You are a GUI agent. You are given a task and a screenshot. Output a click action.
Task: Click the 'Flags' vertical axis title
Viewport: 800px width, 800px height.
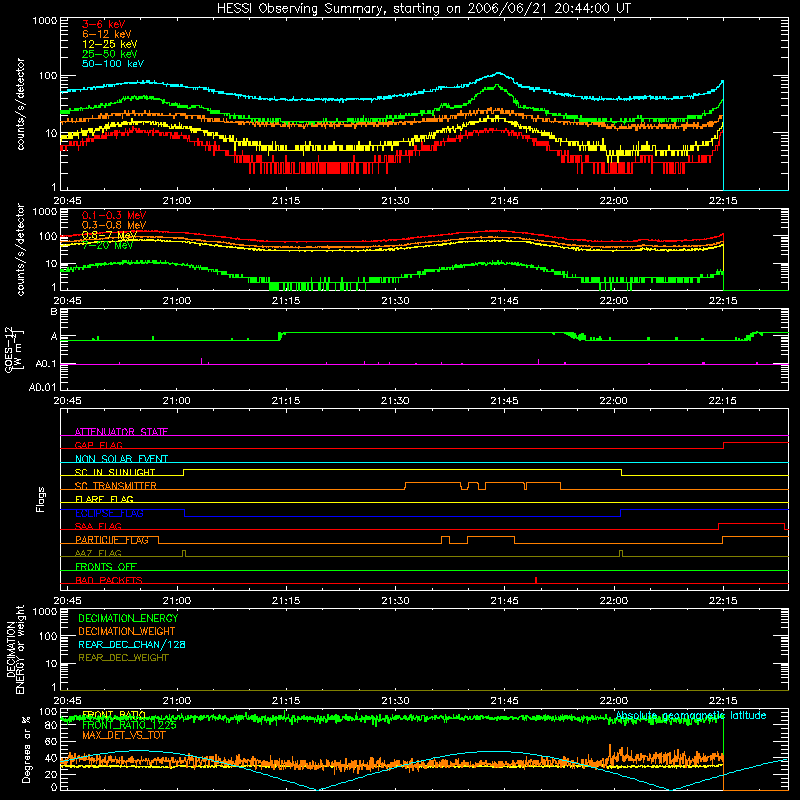tap(41, 499)
